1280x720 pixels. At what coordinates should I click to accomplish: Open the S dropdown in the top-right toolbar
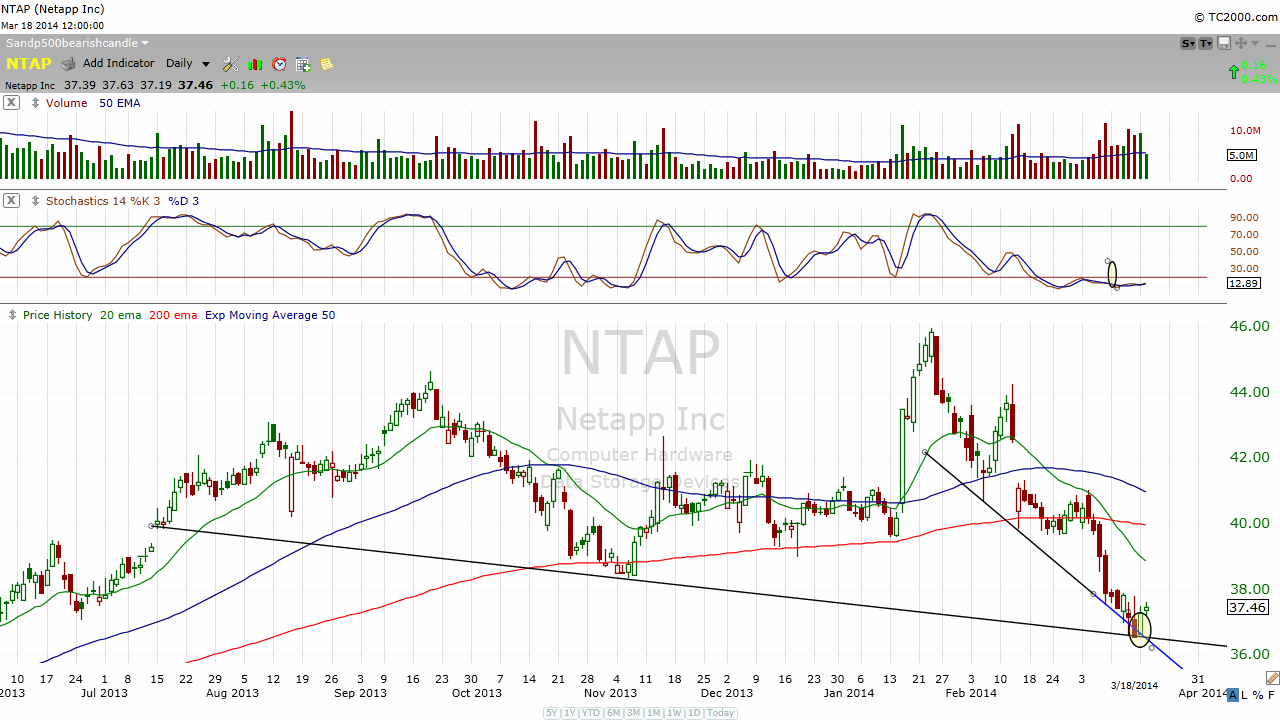pyautogui.click(x=1188, y=43)
